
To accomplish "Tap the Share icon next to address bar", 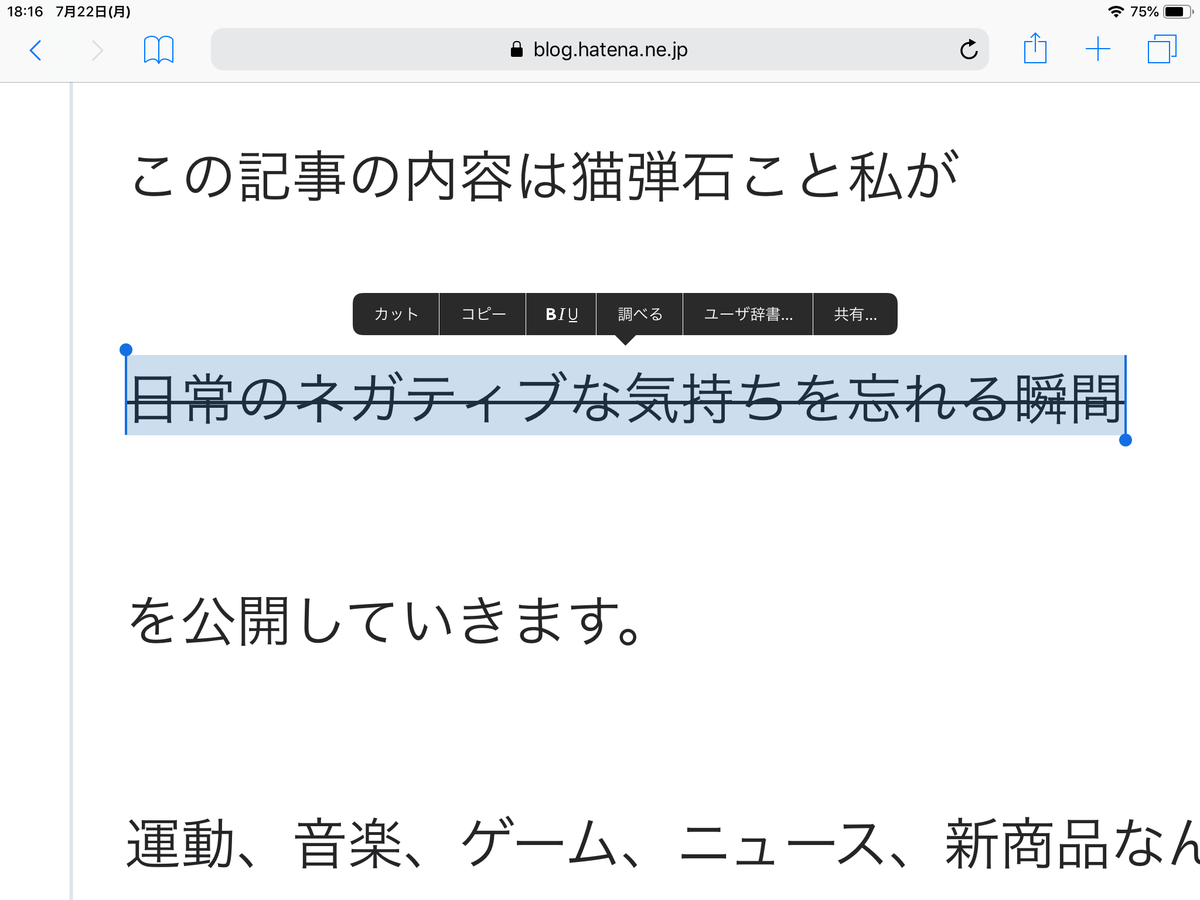I will 1035,48.
